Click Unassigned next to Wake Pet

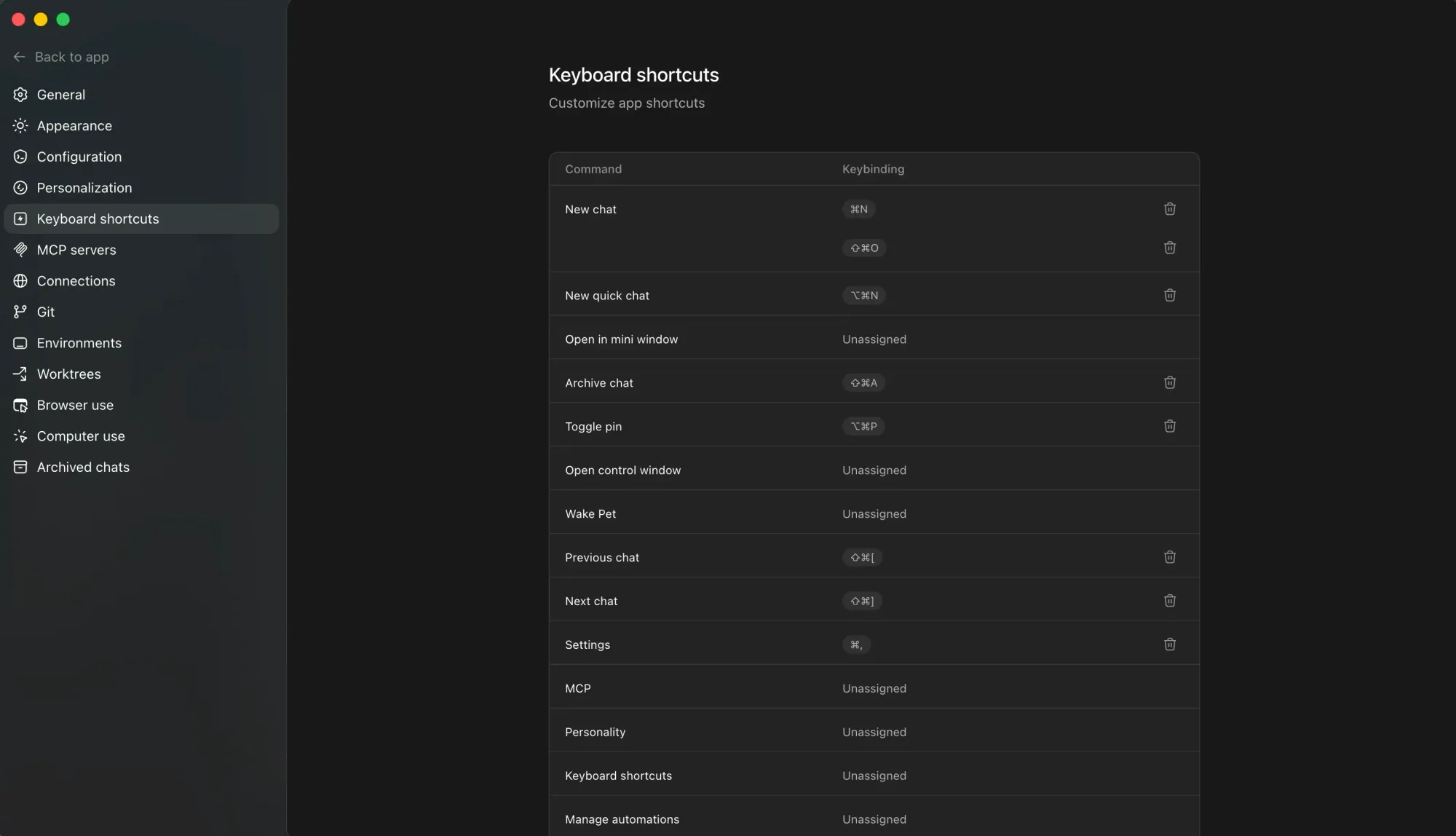coord(874,514)
